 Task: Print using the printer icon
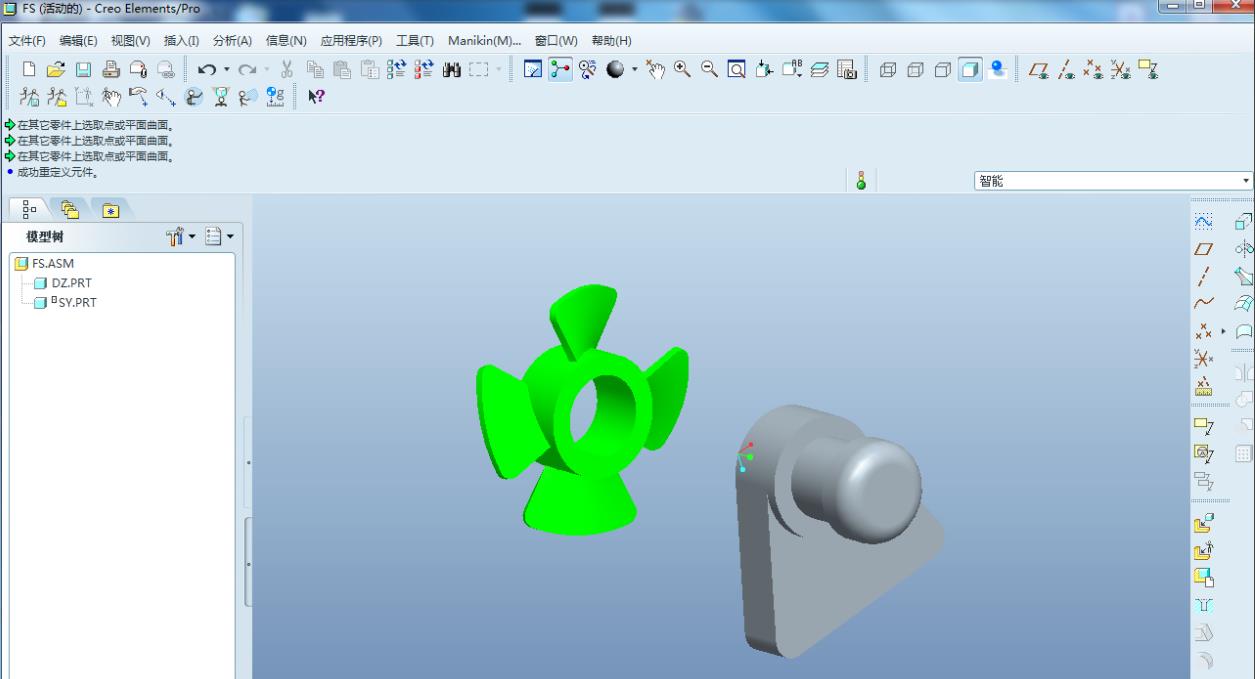click(x=111, y=70)
